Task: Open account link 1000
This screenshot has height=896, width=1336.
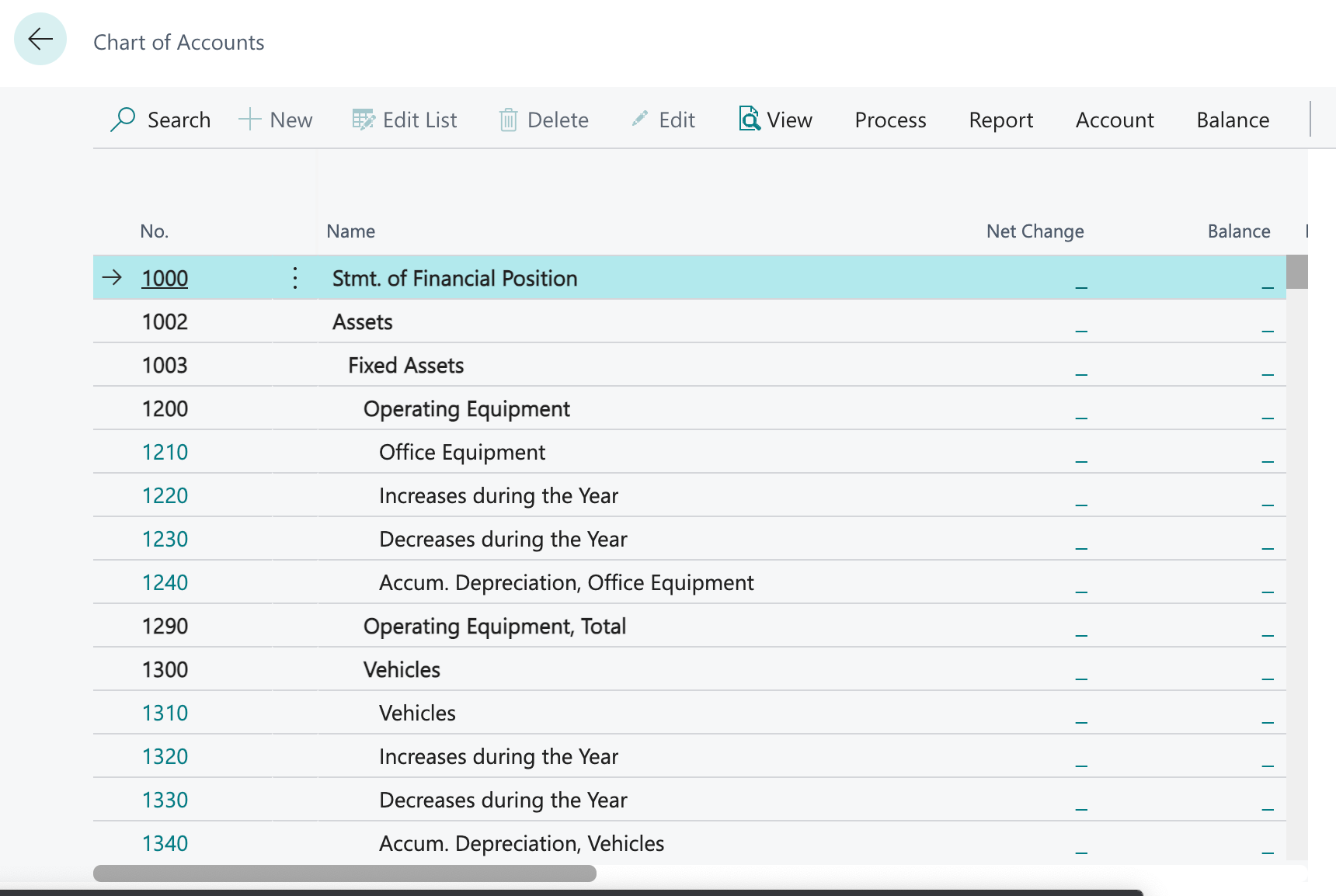Action: click(165, 278)
